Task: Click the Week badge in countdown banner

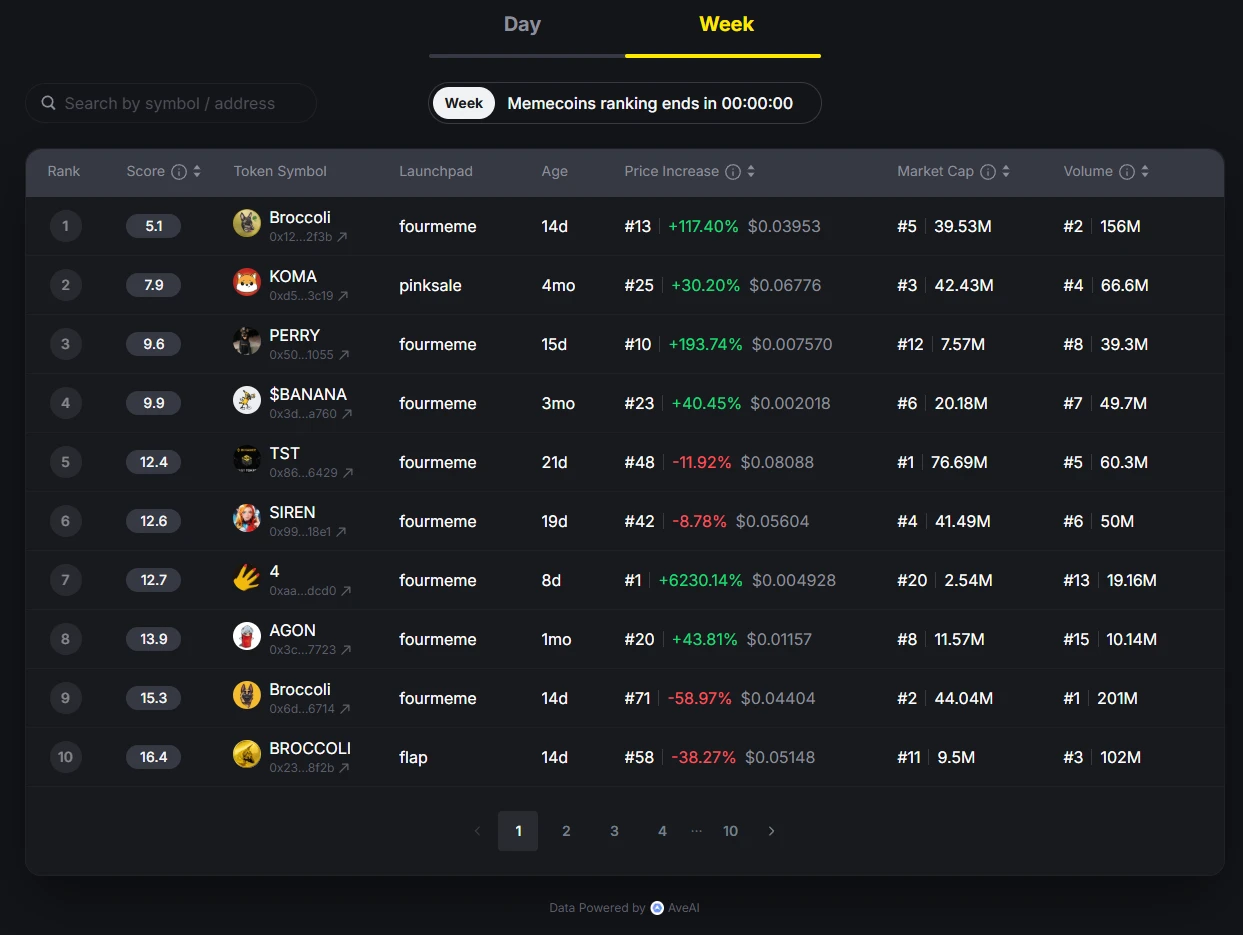Action: (x=464, y=103)
